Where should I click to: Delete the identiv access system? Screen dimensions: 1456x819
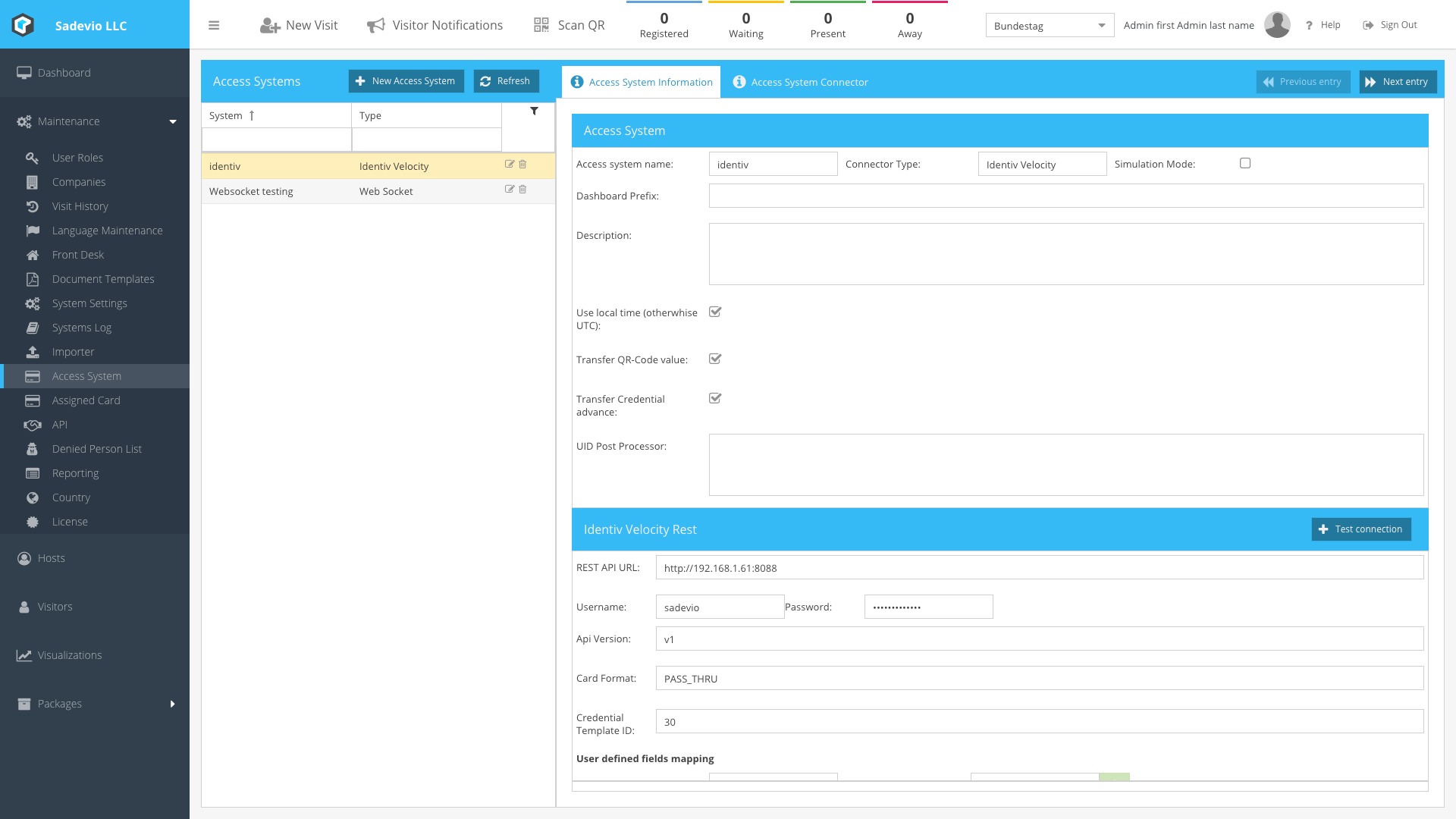point(522,164)
